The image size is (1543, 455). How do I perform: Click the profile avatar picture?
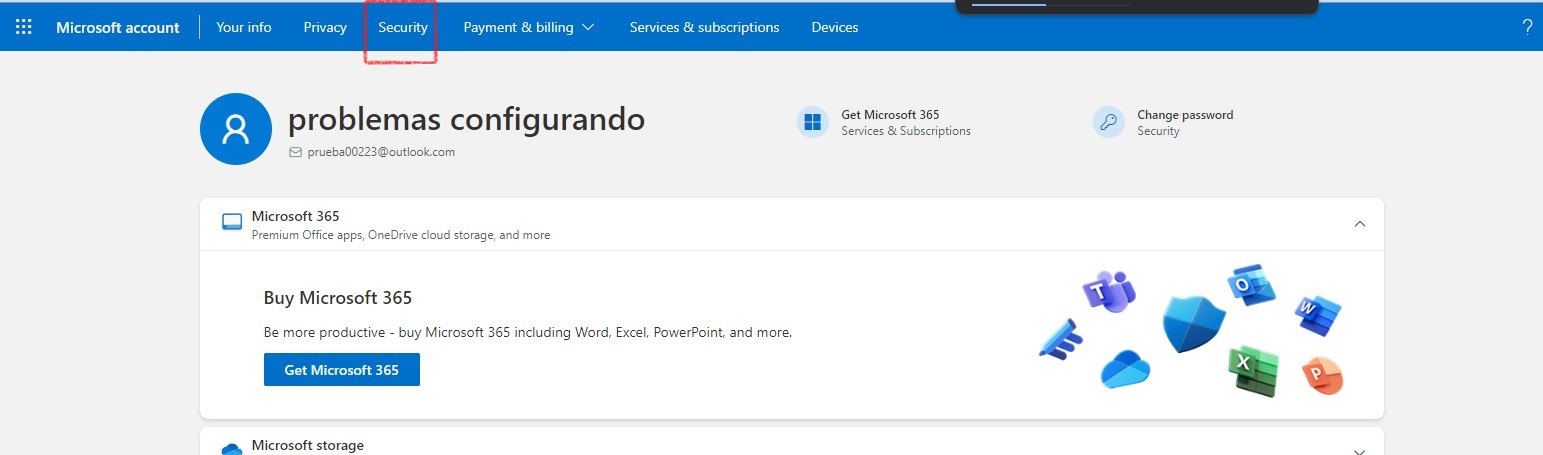(236, 129)
